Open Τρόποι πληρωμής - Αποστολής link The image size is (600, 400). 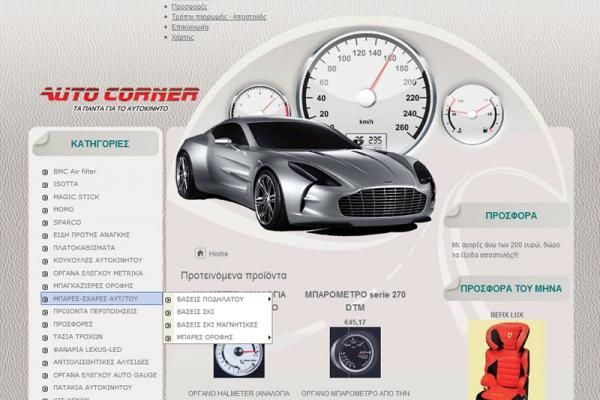tap(219, 17)
